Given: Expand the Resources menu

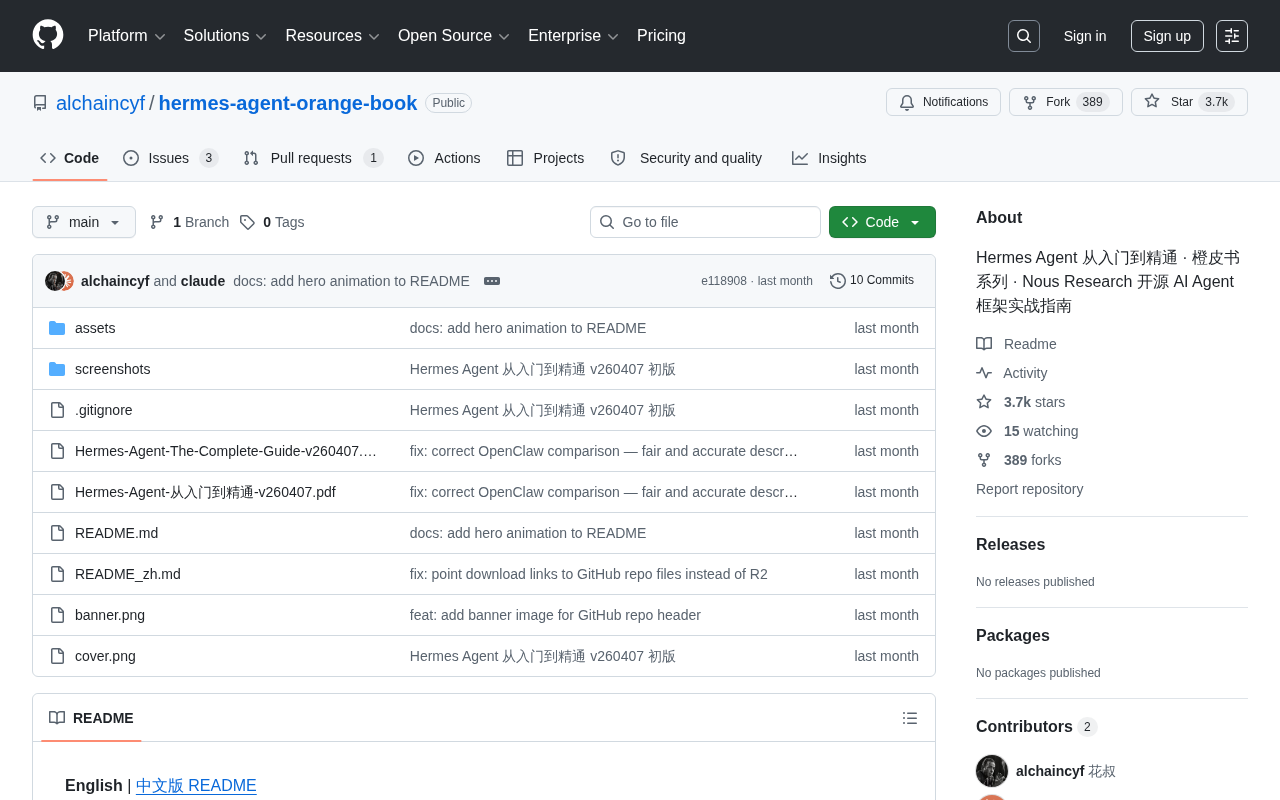Looking at the screenshot, I should click(x=332, y=36).
